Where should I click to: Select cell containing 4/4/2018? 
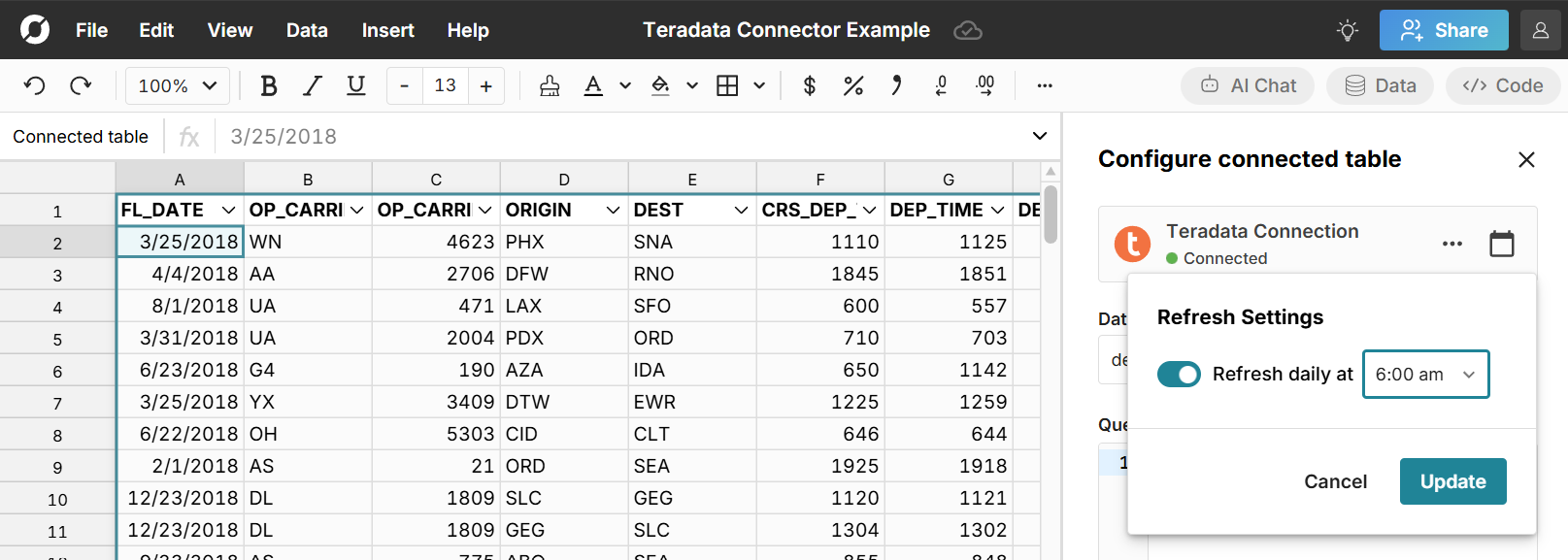pos(180,274)
